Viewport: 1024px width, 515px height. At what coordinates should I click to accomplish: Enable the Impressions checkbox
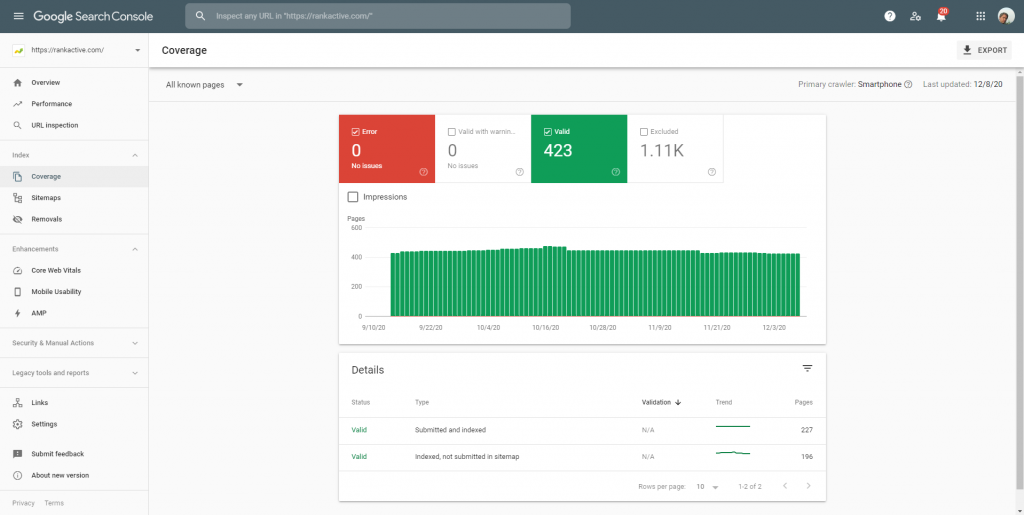[x=353, y=196]
